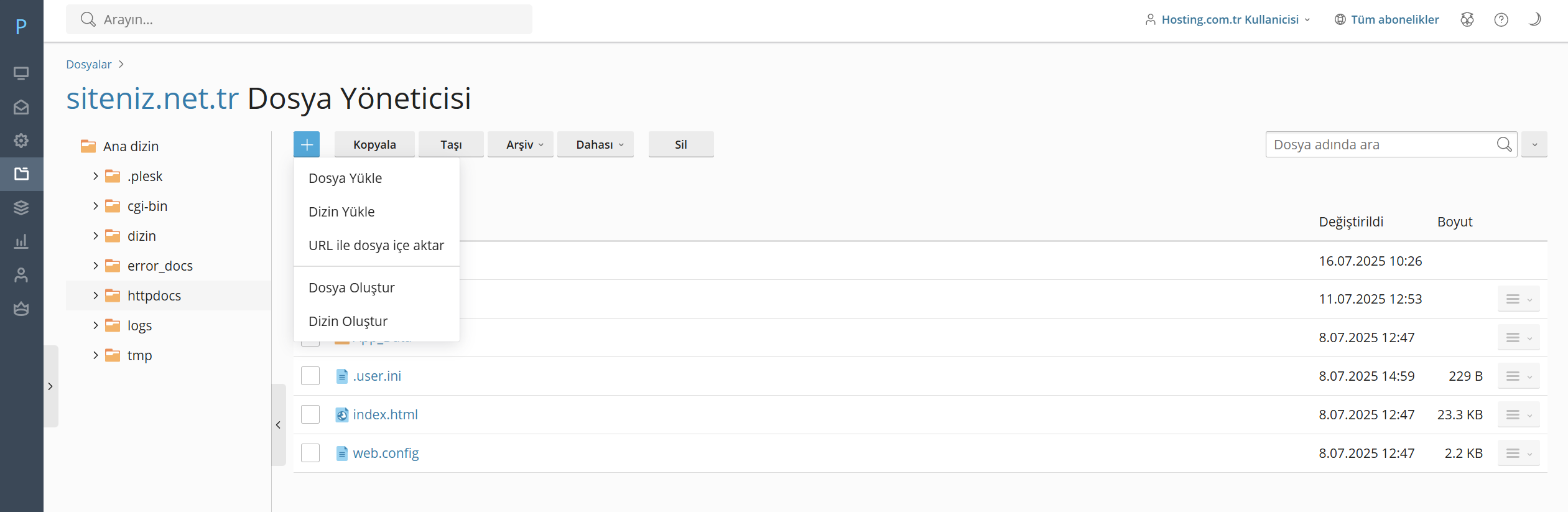Toggle dark mode moon icon
The width and height of the screenshot is (1568, 512).
(x=1534, y=19)
